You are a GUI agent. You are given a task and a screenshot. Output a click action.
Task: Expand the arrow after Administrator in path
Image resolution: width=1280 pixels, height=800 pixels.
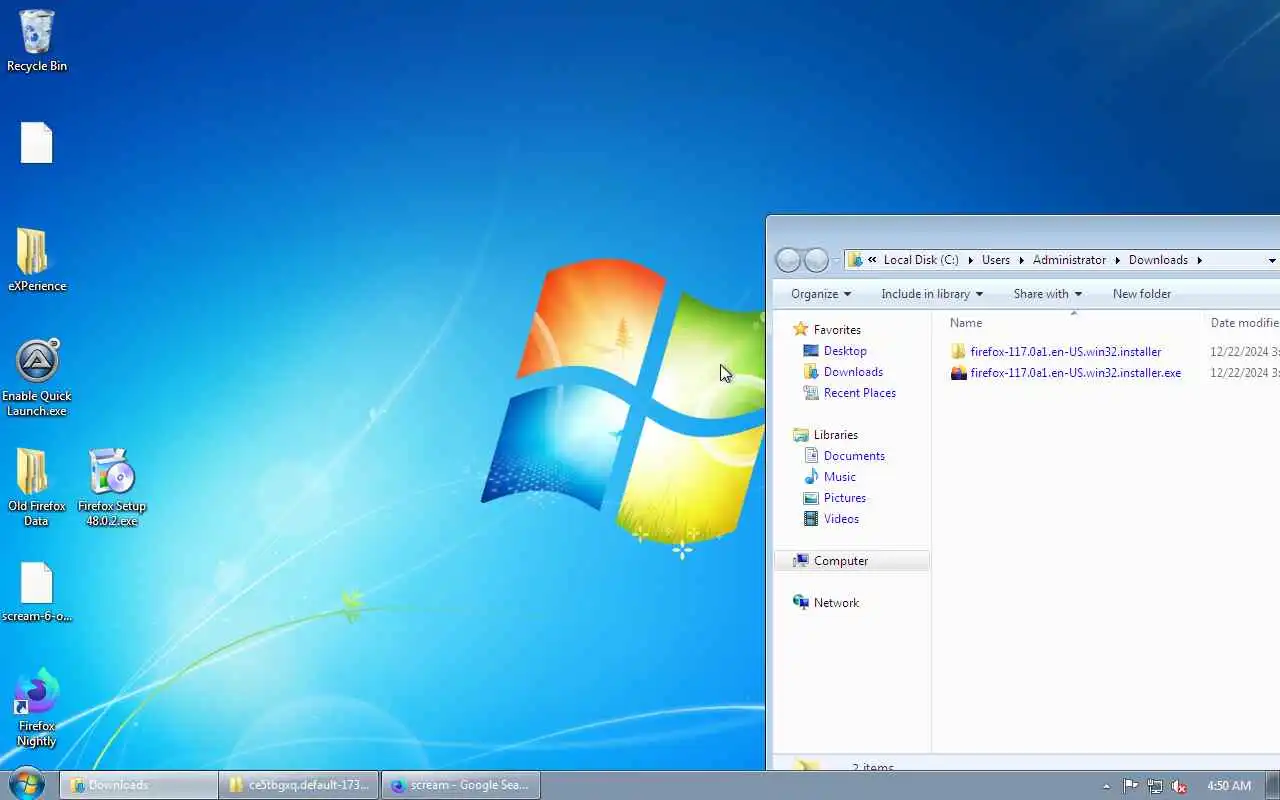1118,260
